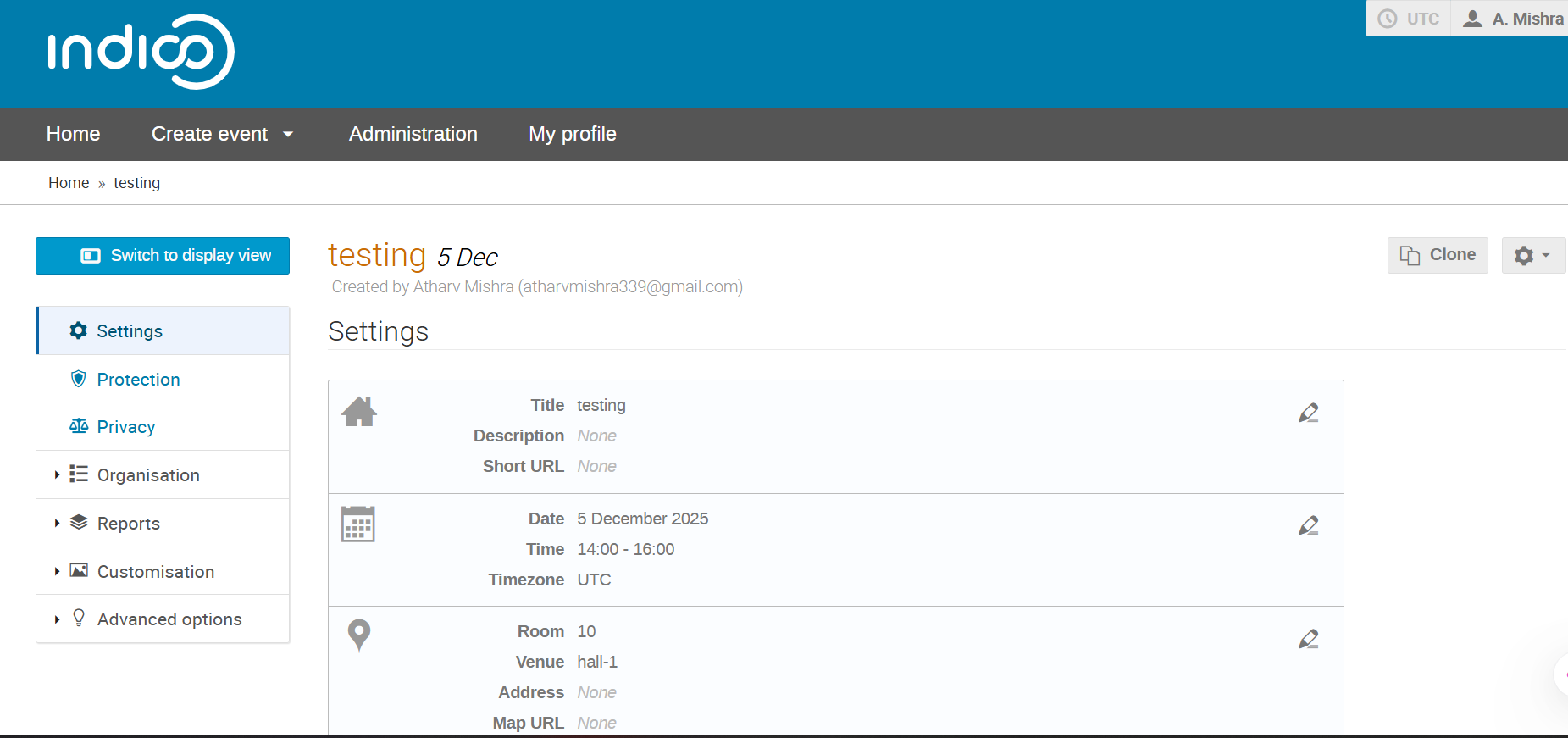Click the UTC timezone clock icon
1568x738 pixels.
click(x=1388, y=19)
